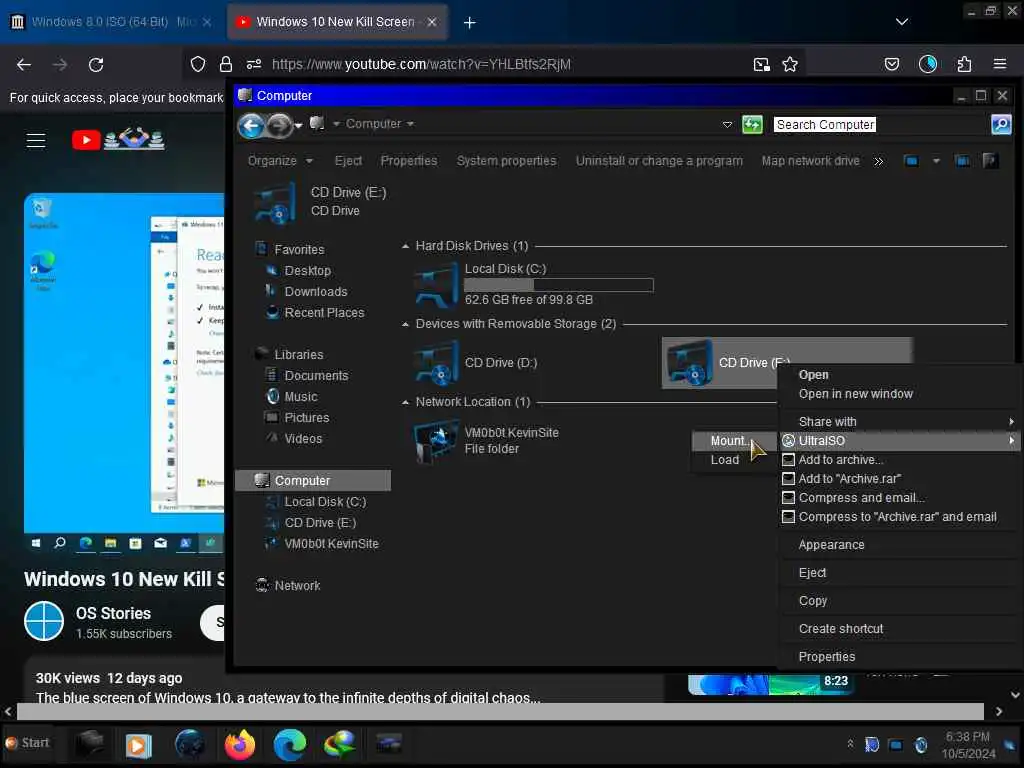The height and width of the screenshot is (768, 1024).
Task: Toggle the preview pane icon
Action: (962, 161)
